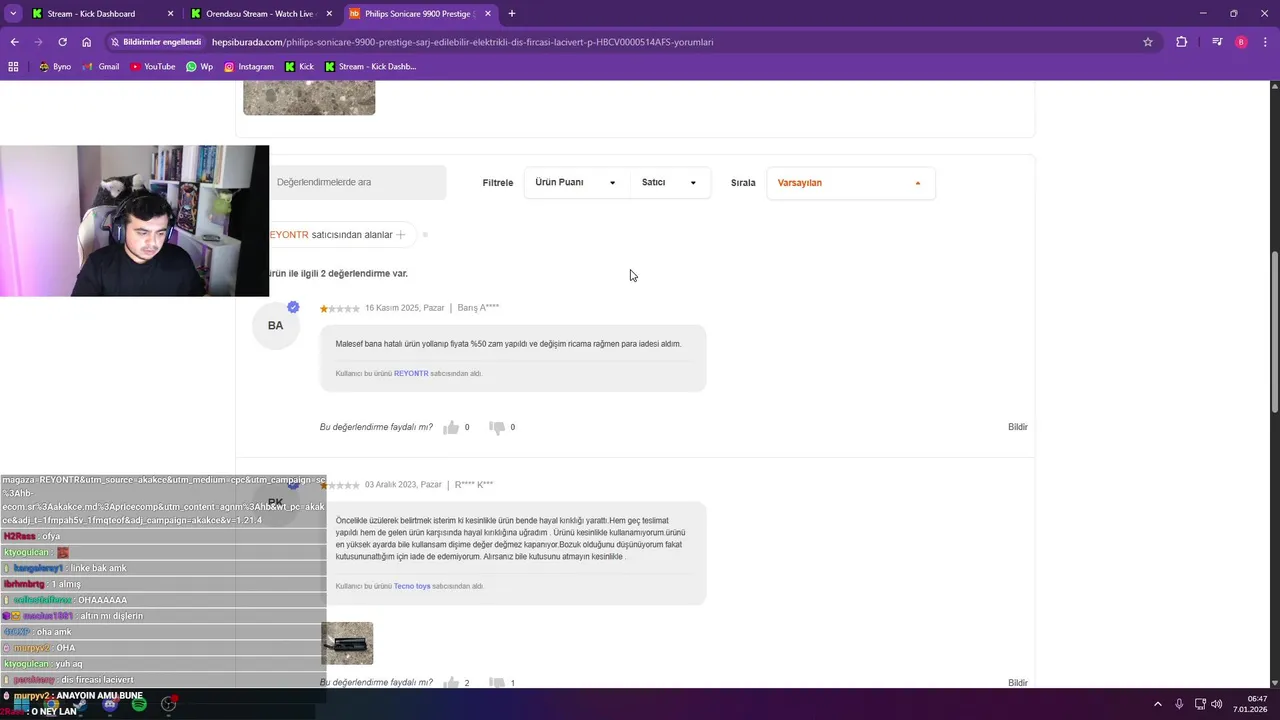Dislike the Barış A**** review
1280x720 pixels.
point(497,427)
